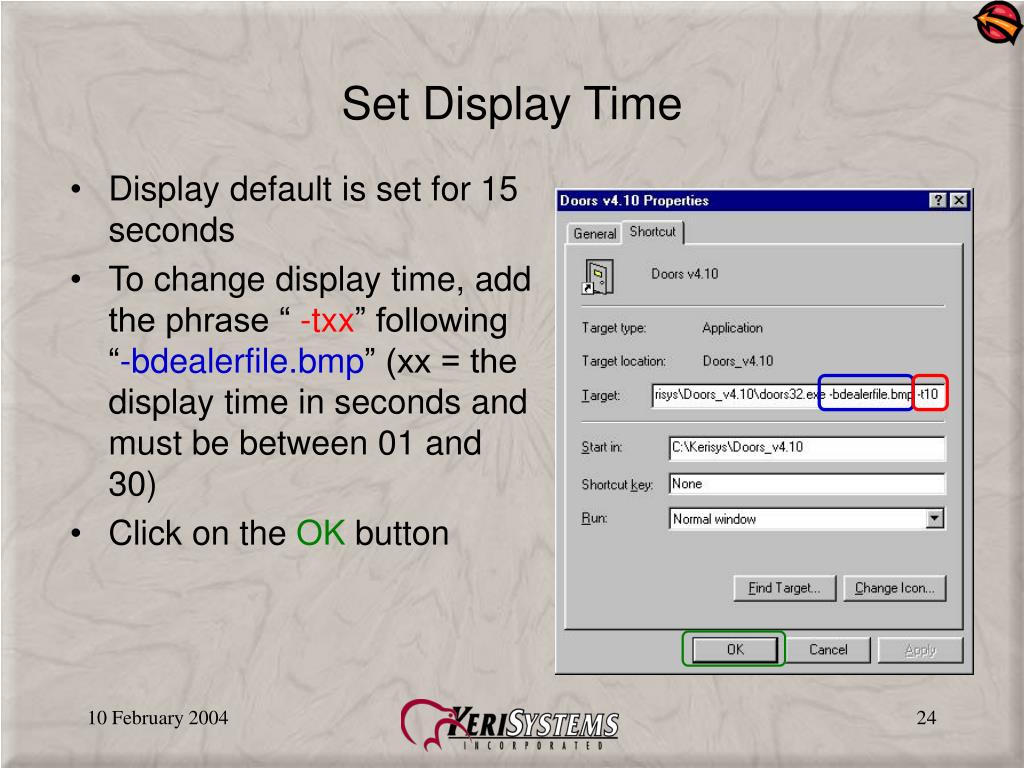Click the greyed-out Apply button
Screen dimensions: 1024x768
[x=920, y=649]
